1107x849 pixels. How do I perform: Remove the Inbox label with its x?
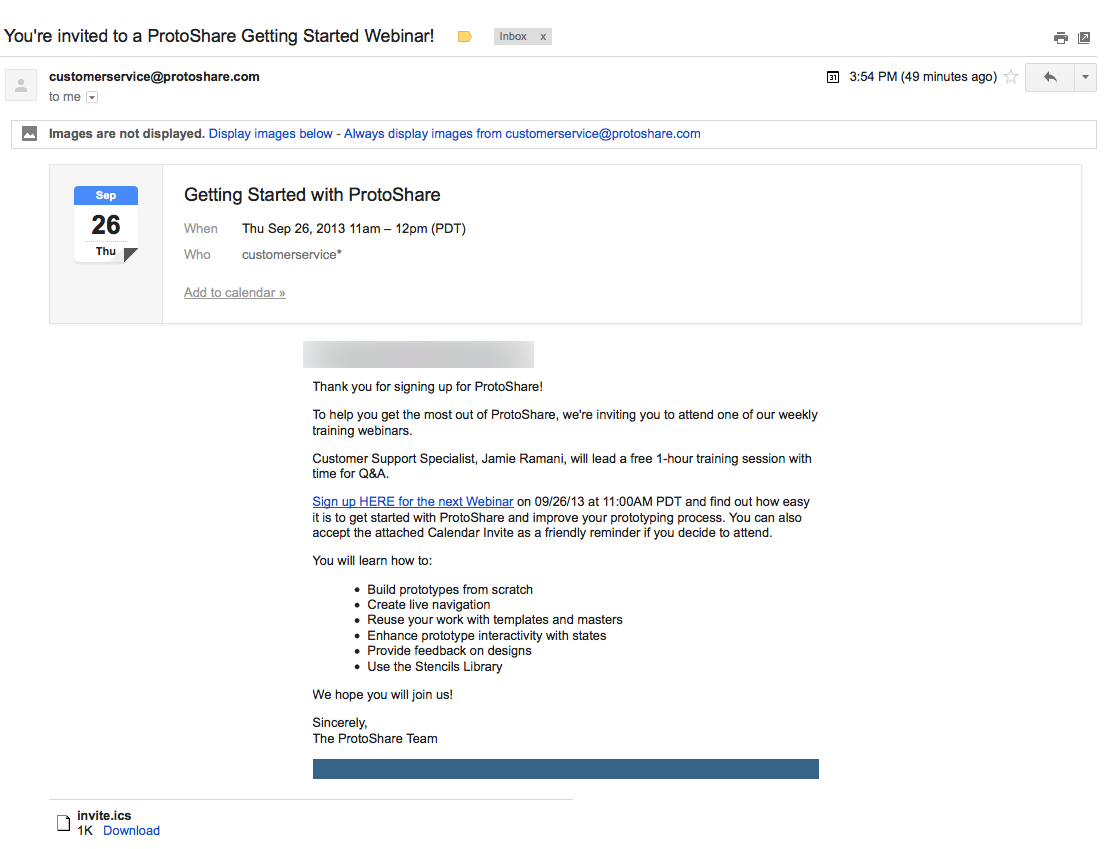tap(543, 37)
